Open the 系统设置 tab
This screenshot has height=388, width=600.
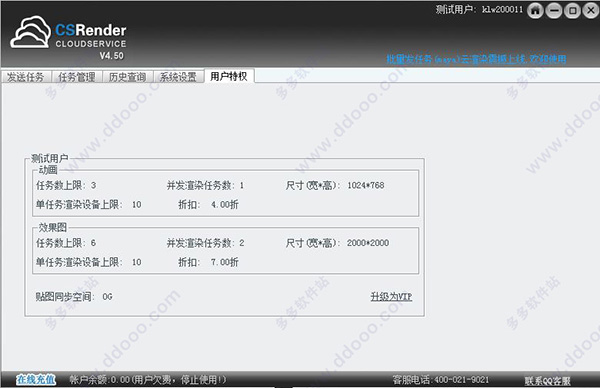[x=178, y=77]
